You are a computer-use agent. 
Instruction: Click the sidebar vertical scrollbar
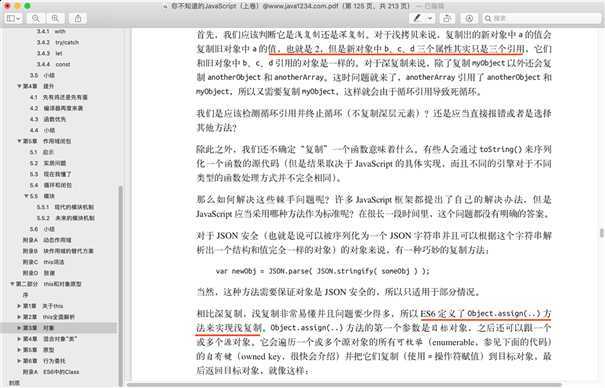tap(120, 285)
